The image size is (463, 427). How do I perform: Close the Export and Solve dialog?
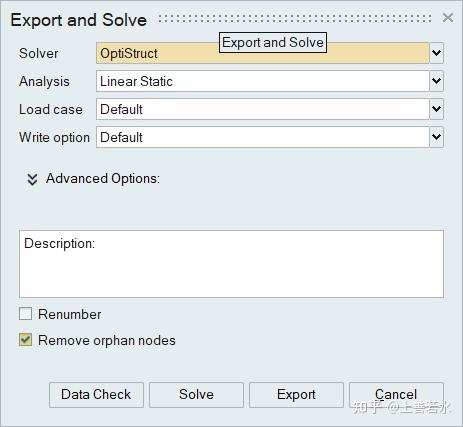click(448, 18)
